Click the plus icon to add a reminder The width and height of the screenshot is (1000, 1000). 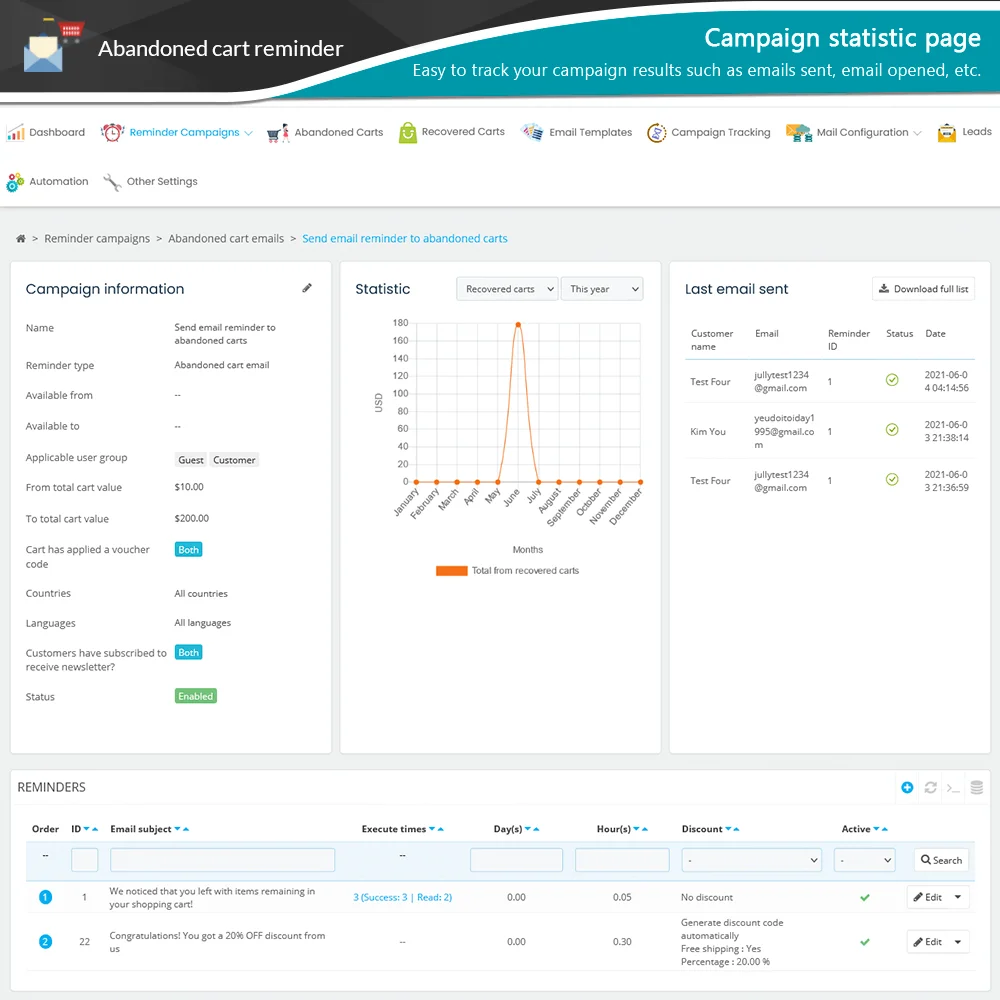point(907,788)
